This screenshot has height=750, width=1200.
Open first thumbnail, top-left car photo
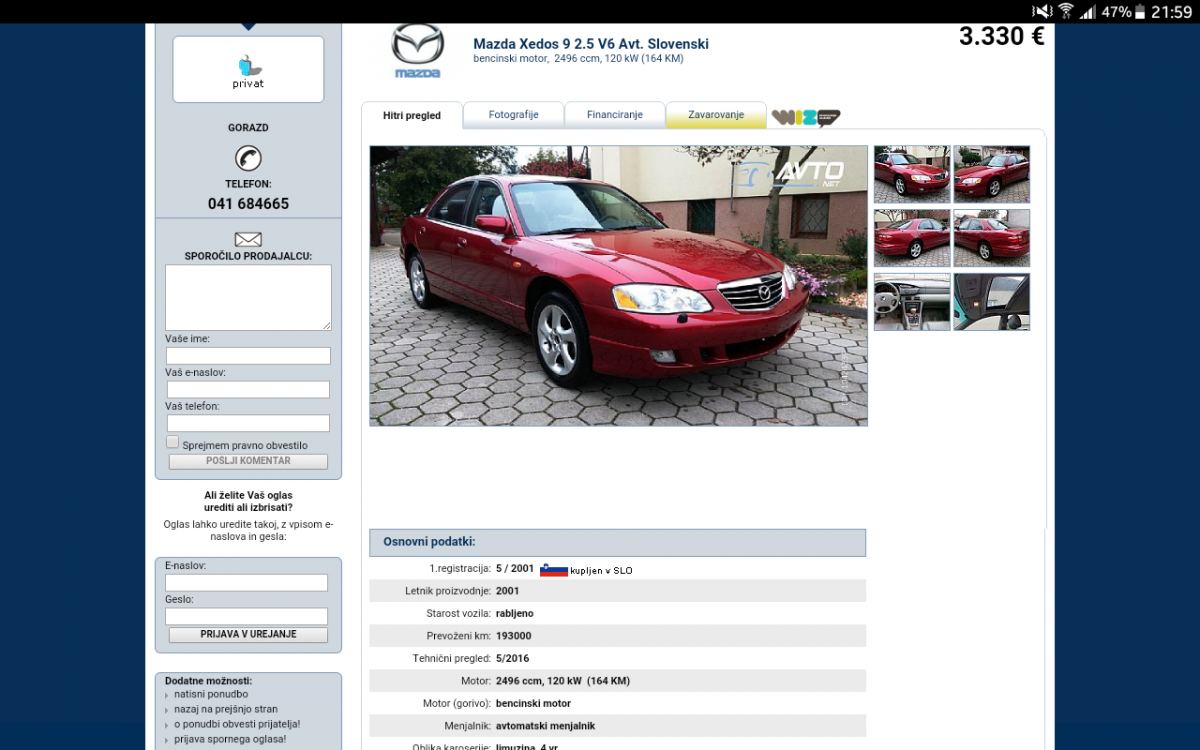(x=912, y=175)
